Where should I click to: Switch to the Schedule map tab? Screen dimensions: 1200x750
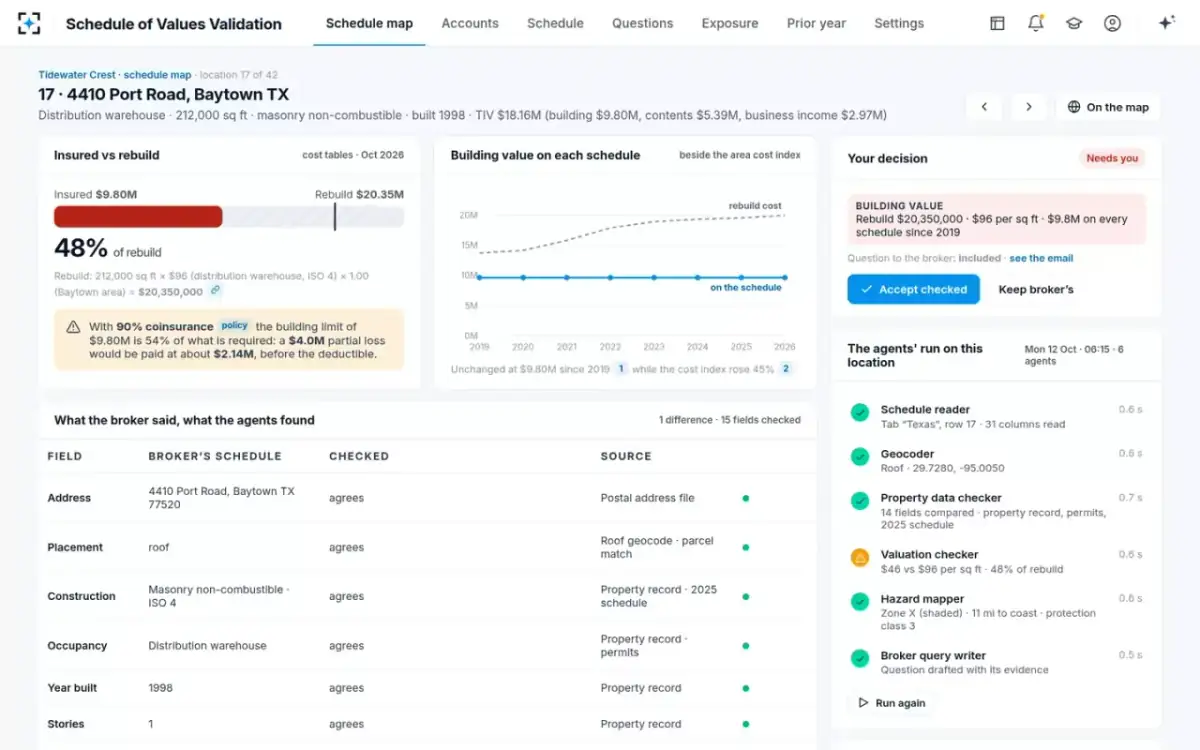tap(369, 23)
